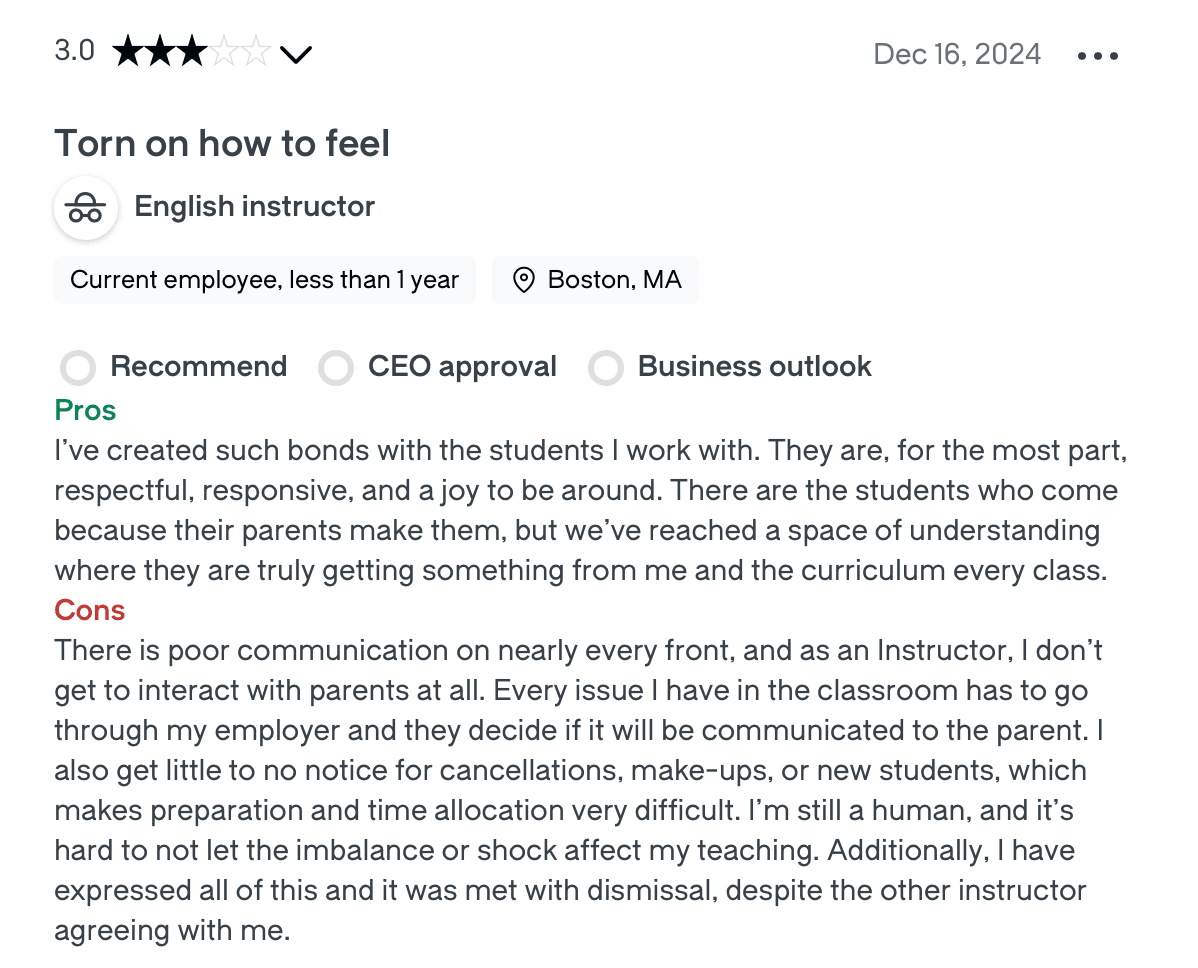Click the first filled star

(128, 52)
